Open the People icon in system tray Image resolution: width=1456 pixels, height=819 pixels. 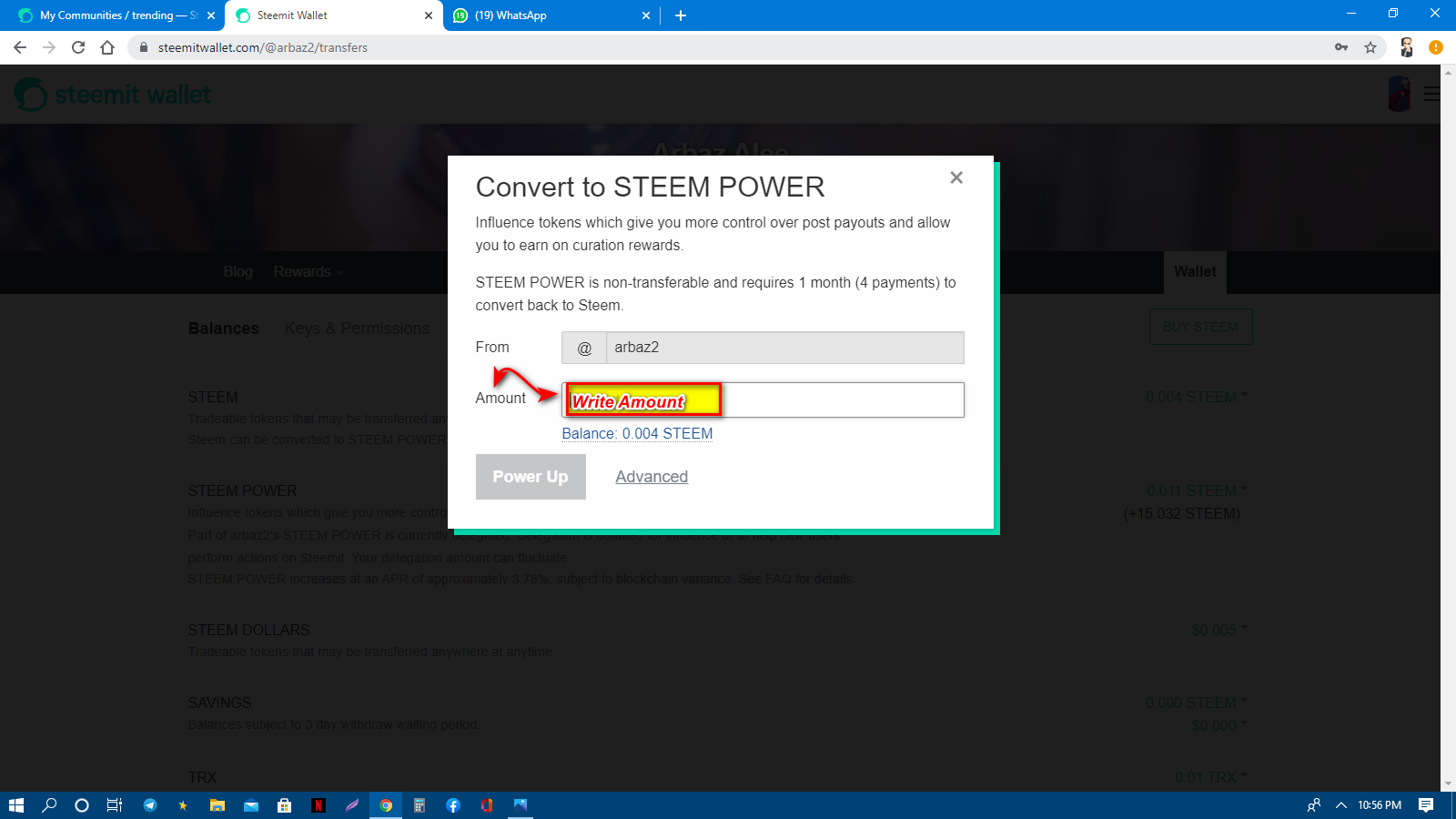point(1314,805)
